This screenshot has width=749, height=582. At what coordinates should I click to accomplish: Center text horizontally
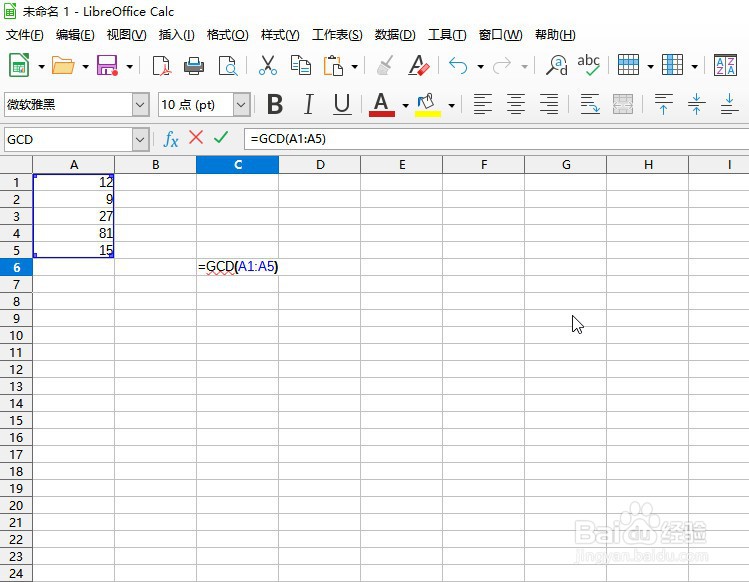pos(516,104)
